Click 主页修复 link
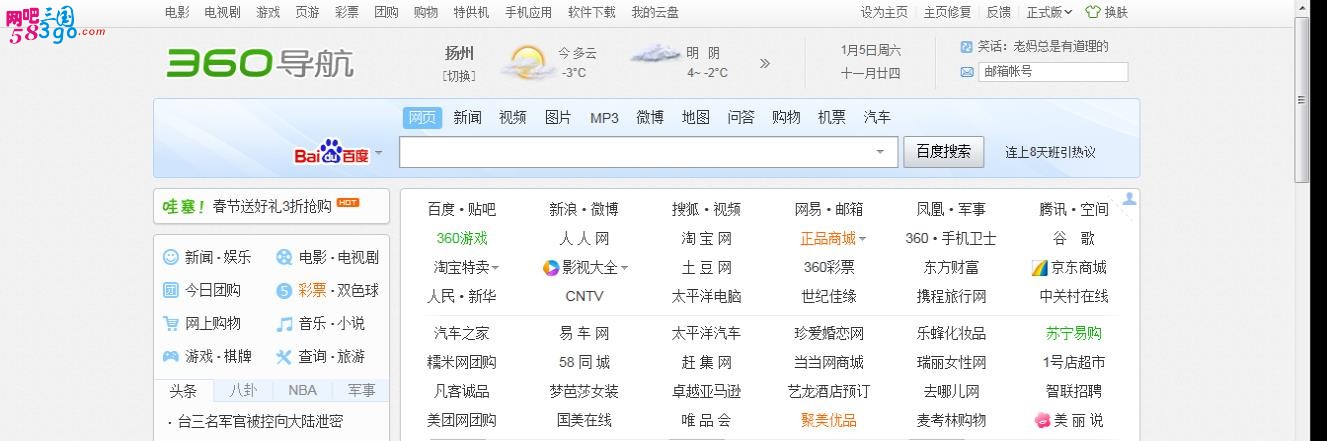Image resolution: width=1327 pixels, height=441 pixels. point(947,12)
